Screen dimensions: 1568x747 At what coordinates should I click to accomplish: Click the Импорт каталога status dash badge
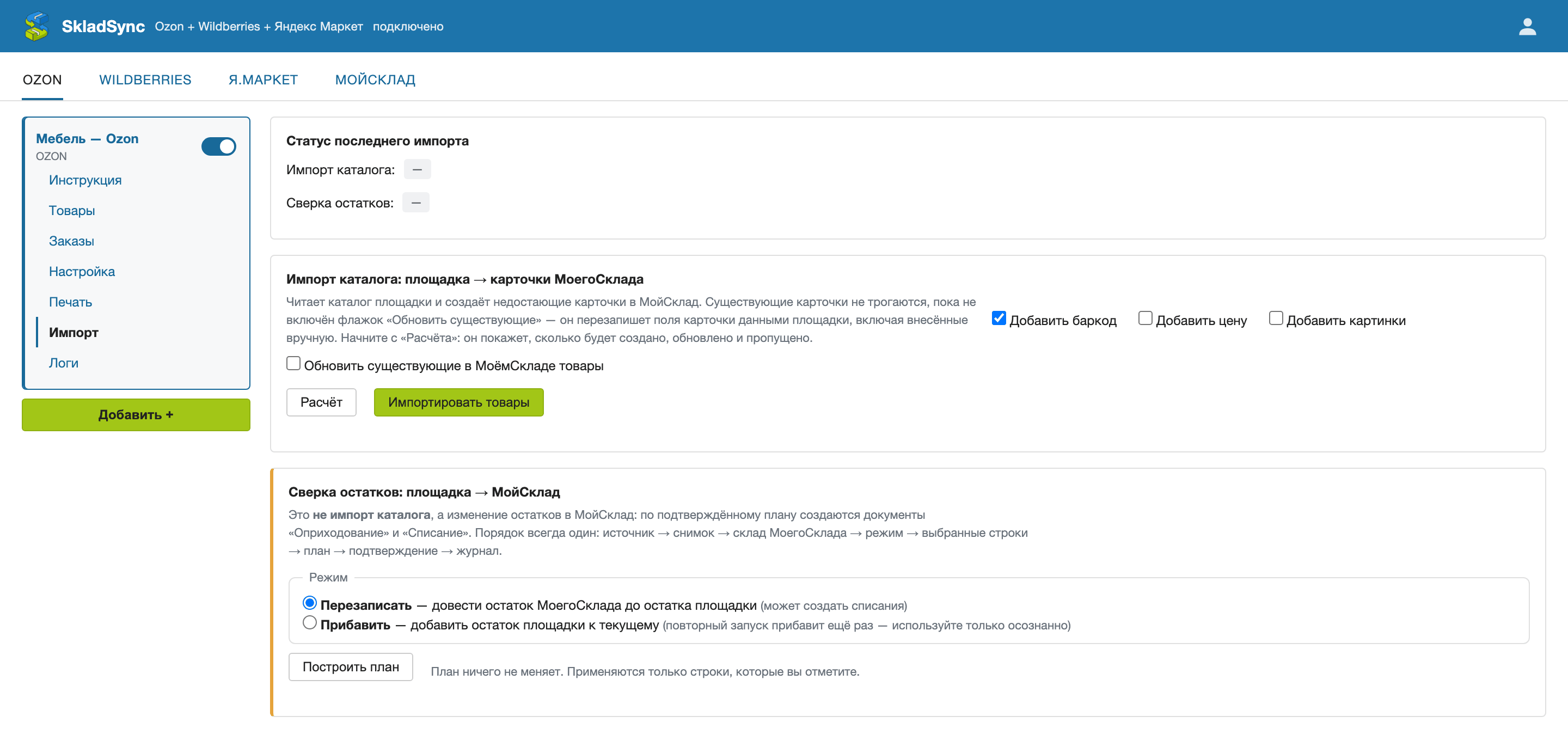pos(418,170)
